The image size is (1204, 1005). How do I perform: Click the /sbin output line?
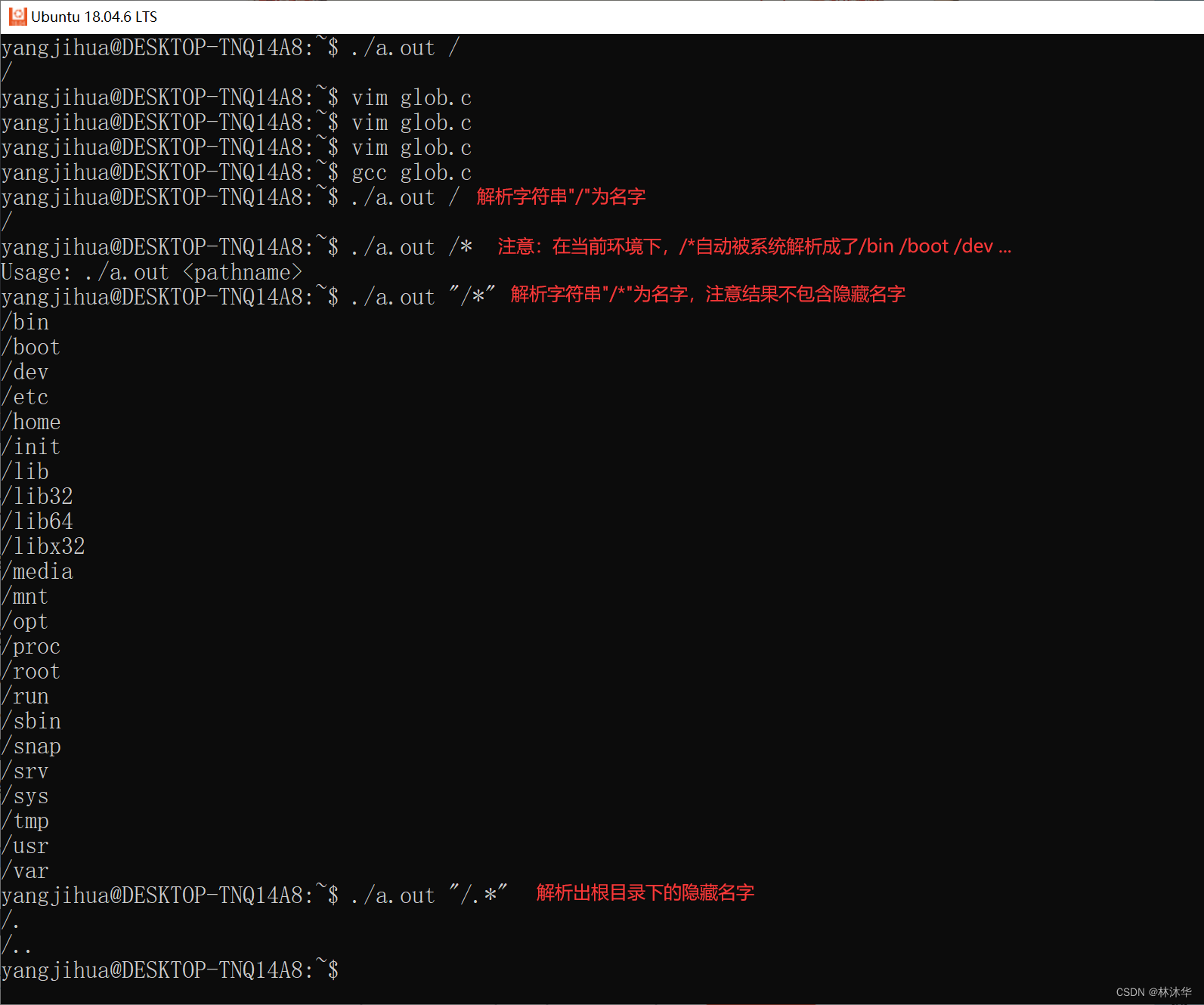[31, 722]
